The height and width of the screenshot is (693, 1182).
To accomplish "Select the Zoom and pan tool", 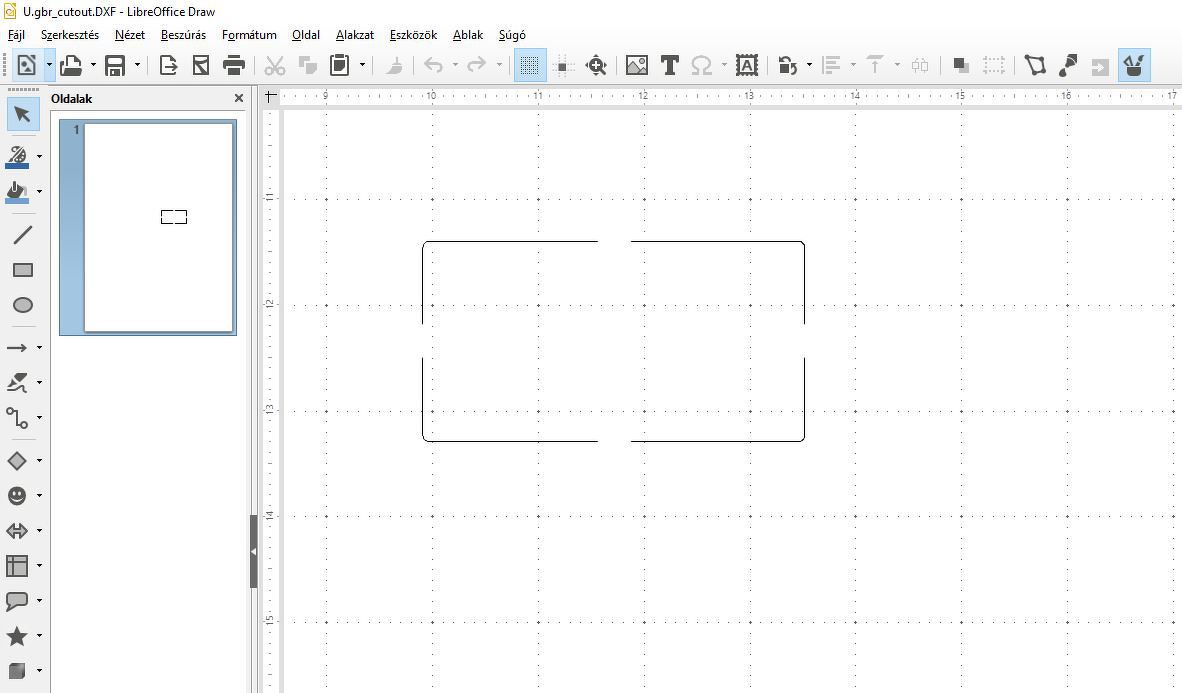I will [x=596, y=66].
